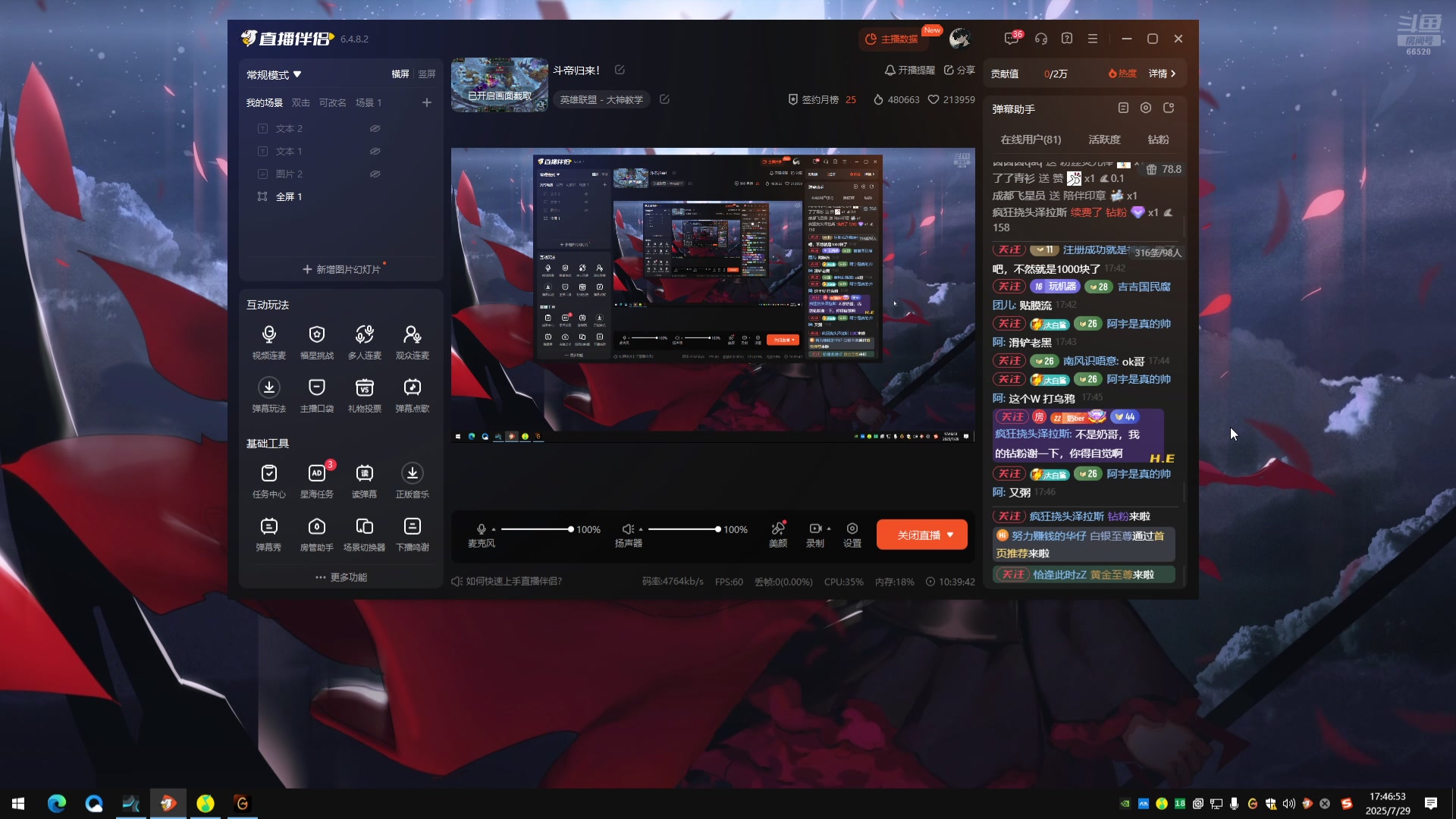Screen dimensions: 1456x819
Task: Open 弹幕点歌 song request
Action: pos(413,395)
